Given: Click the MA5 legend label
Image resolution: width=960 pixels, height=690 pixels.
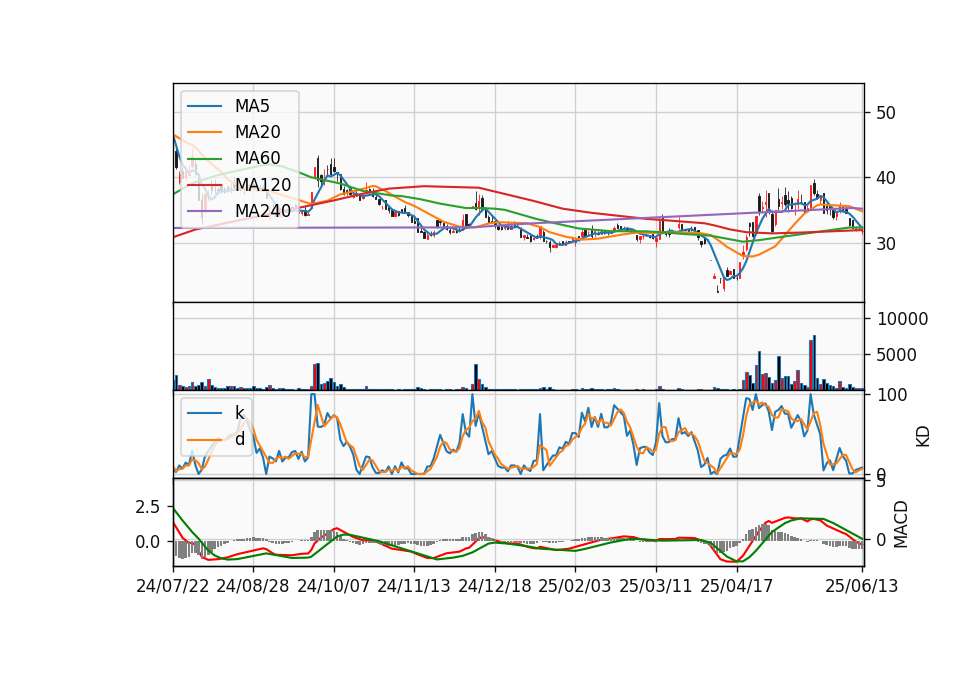Looking at the screenshot, I should (252, 106).
